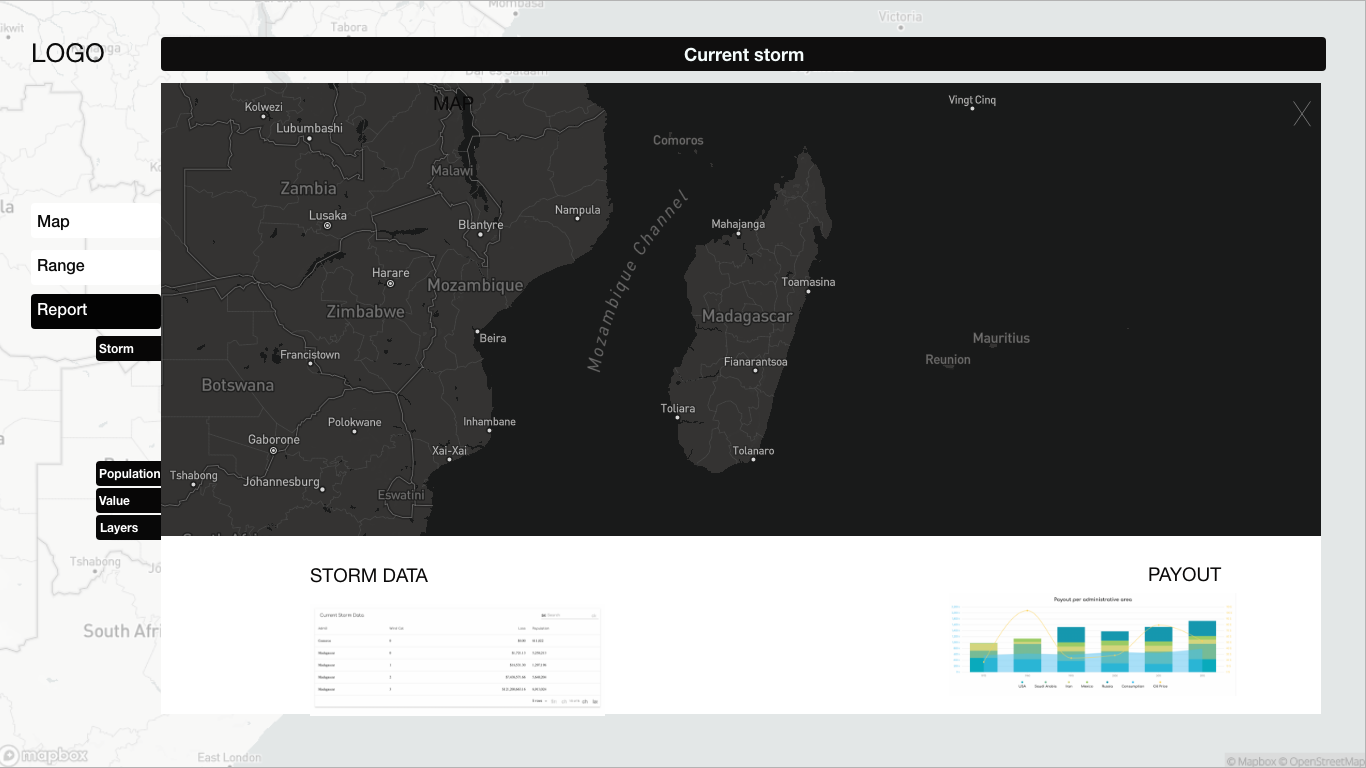Click the Reunion map label
This screenshot has height=768, width=1366.
948,359
